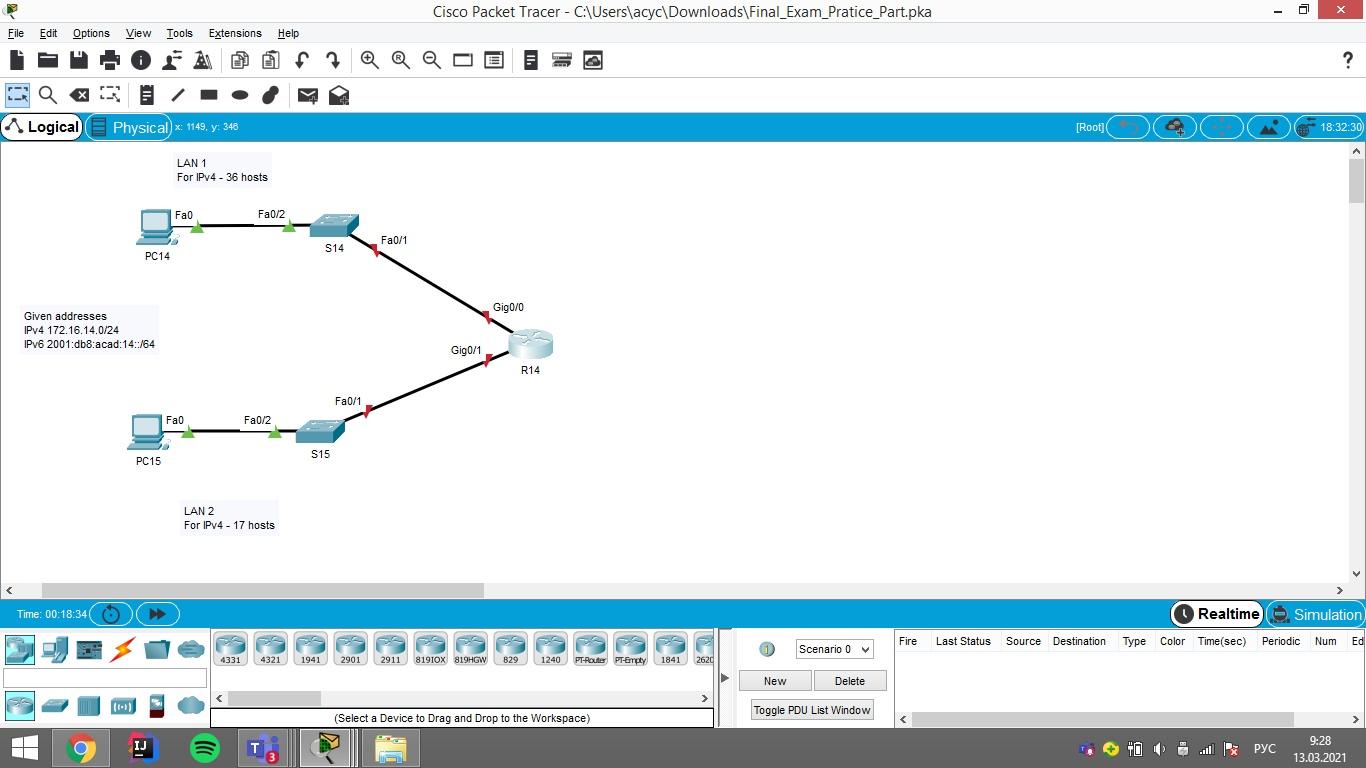Image resolution: width=1366 pixels, height=768 pixels.
Task: Expand the PDU panel arrow beside device list
Action: (725, 678)
